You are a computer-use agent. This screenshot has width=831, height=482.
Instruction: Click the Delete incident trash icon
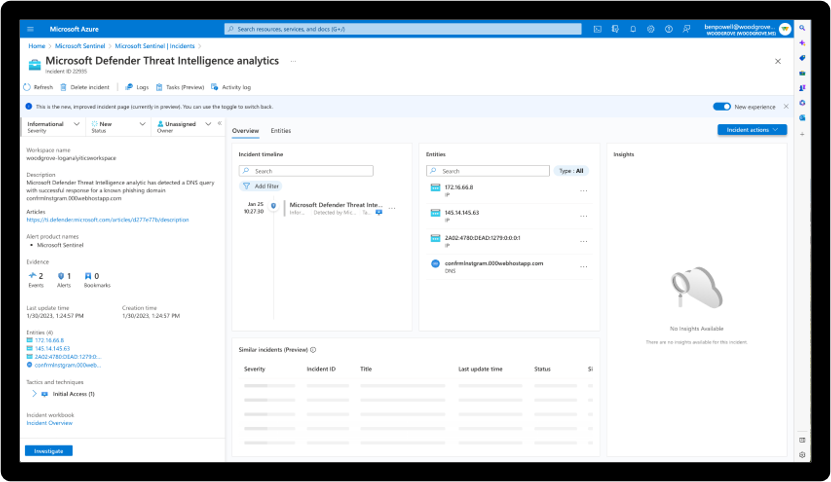[64, 87]
